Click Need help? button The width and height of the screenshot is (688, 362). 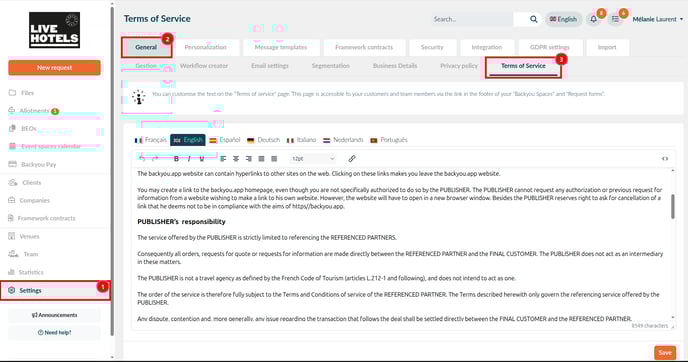tap(54, 333)
